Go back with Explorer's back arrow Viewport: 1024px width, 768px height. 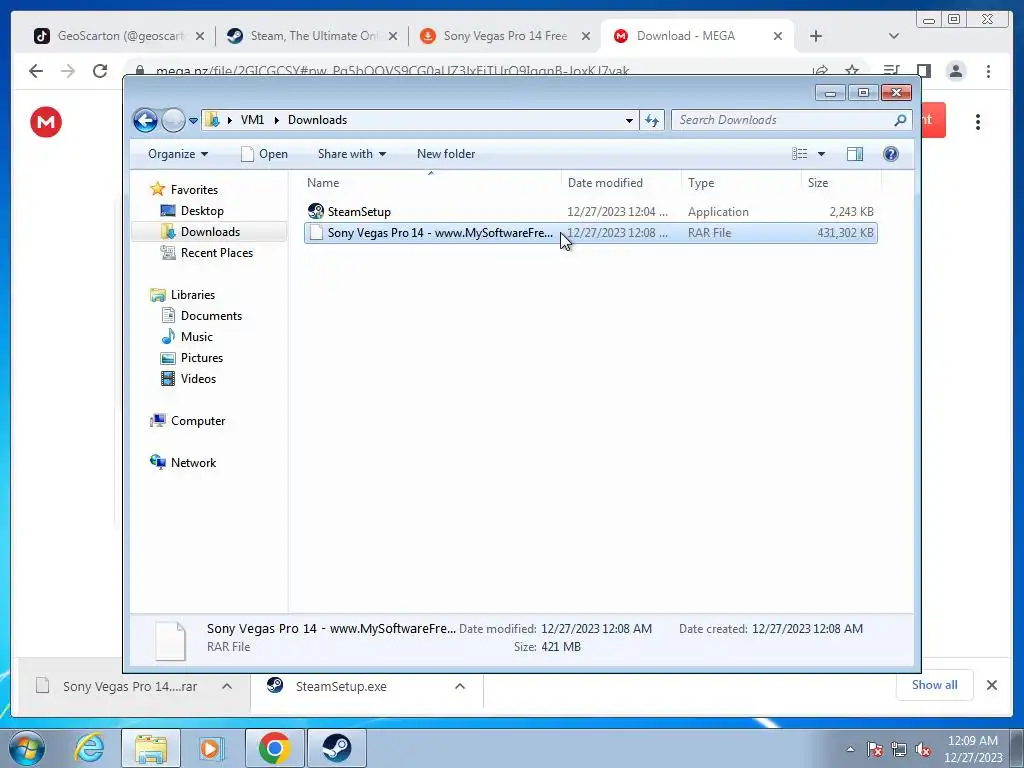pos(145,120)
